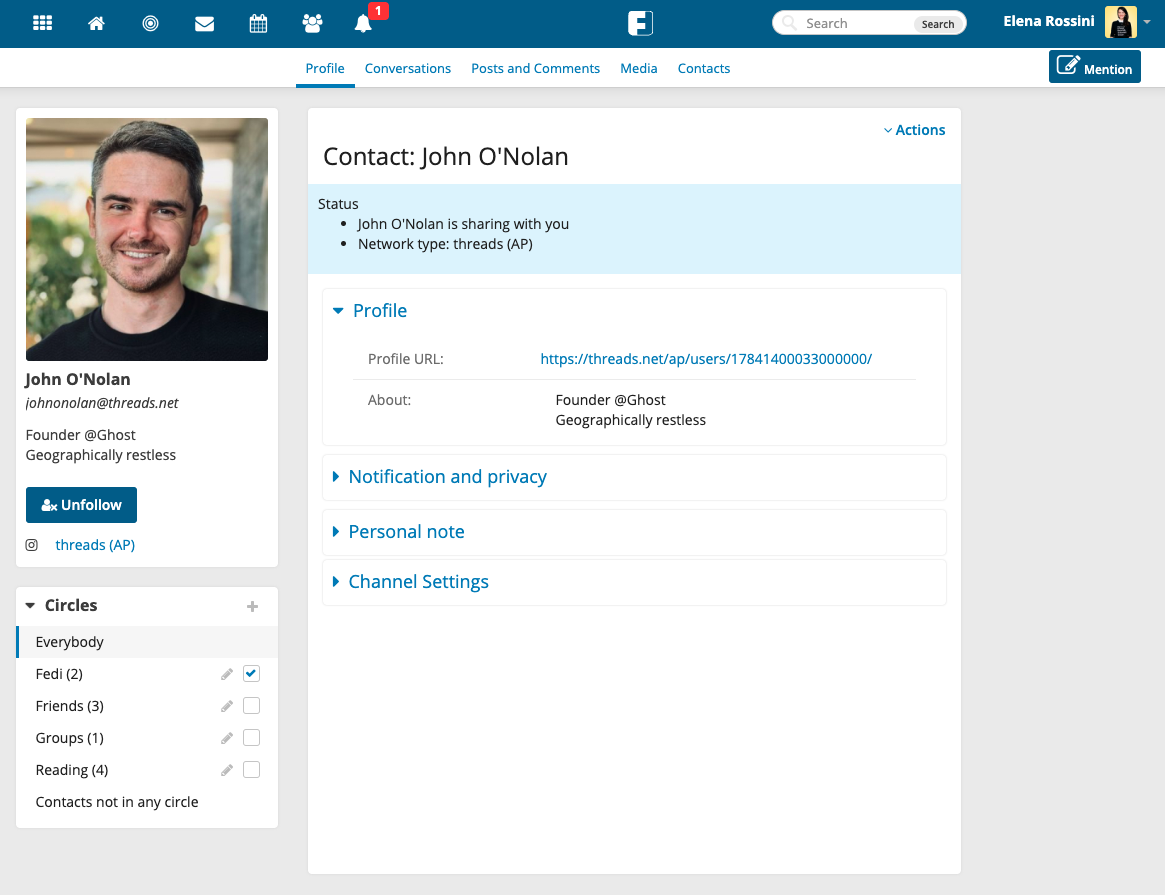Go to home via house icon
Screen dimensions: 1165x895
(97, 23)
